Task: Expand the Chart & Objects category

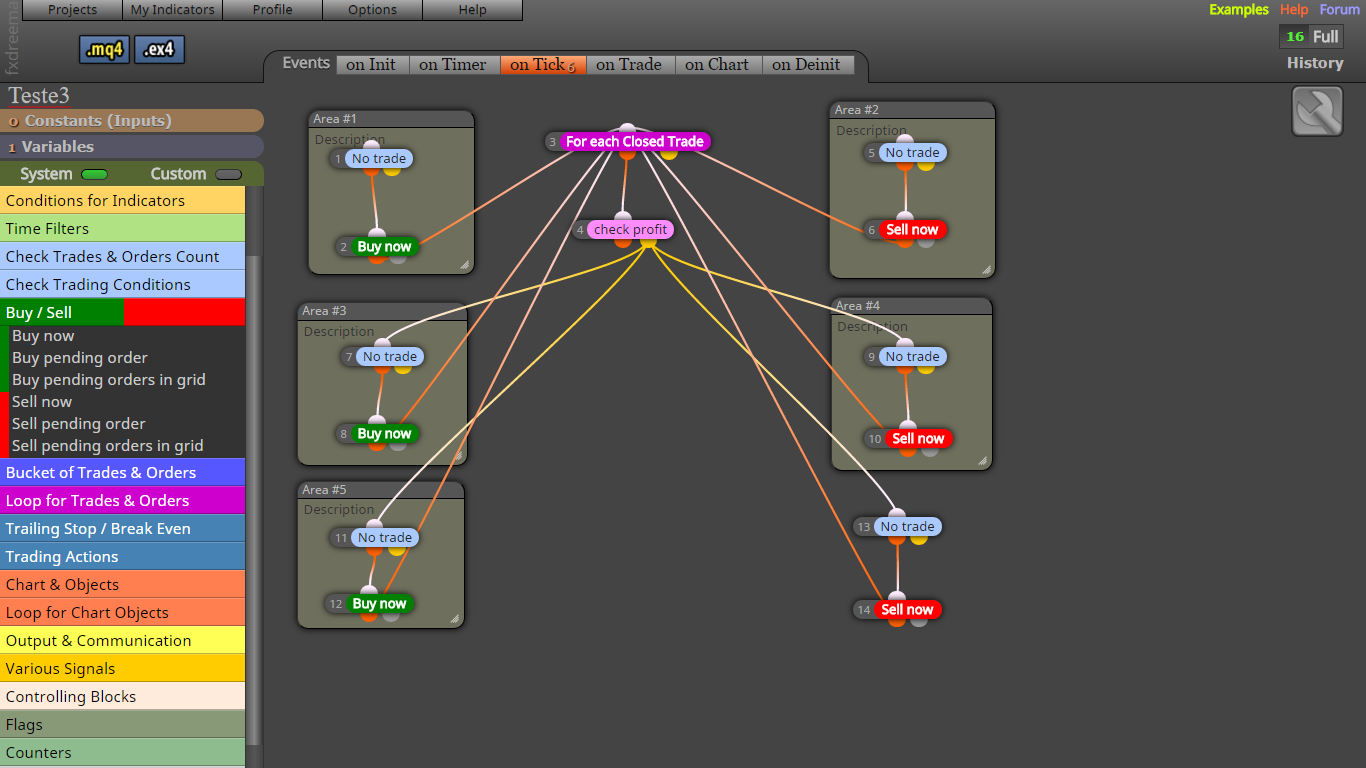Action: tap(122, 585)
